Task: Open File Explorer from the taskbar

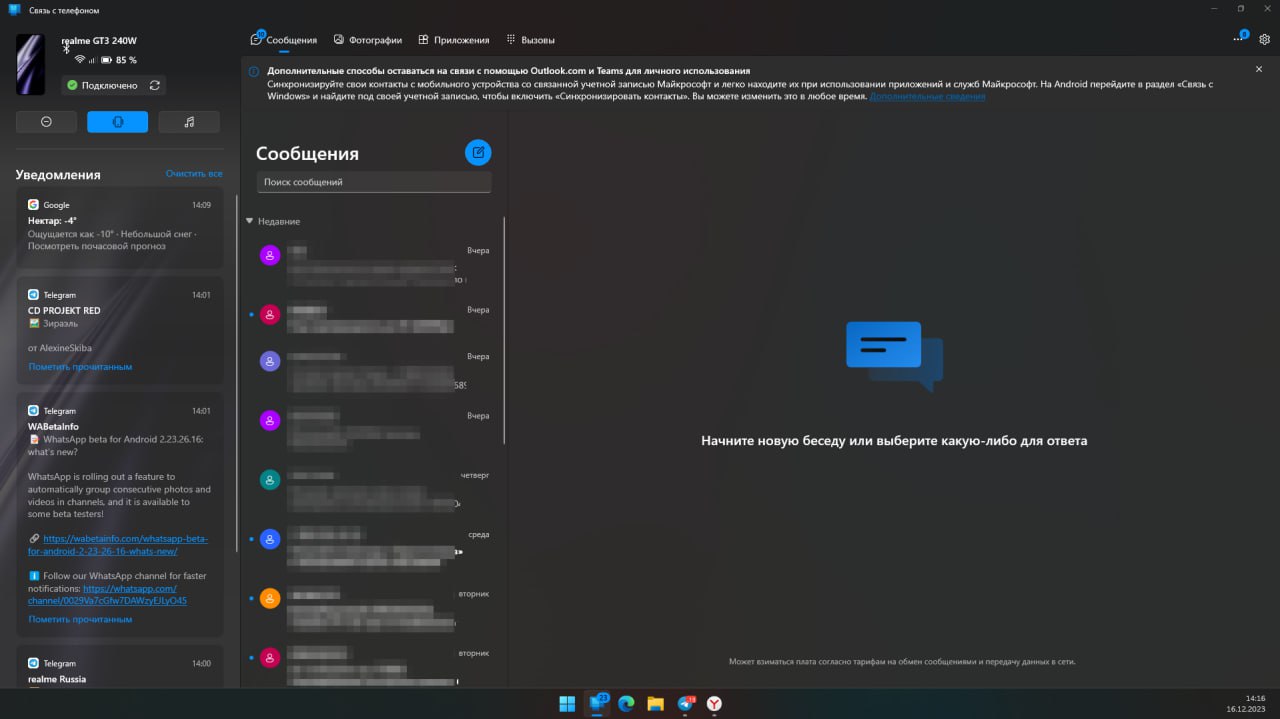Action: click(655, 703)
